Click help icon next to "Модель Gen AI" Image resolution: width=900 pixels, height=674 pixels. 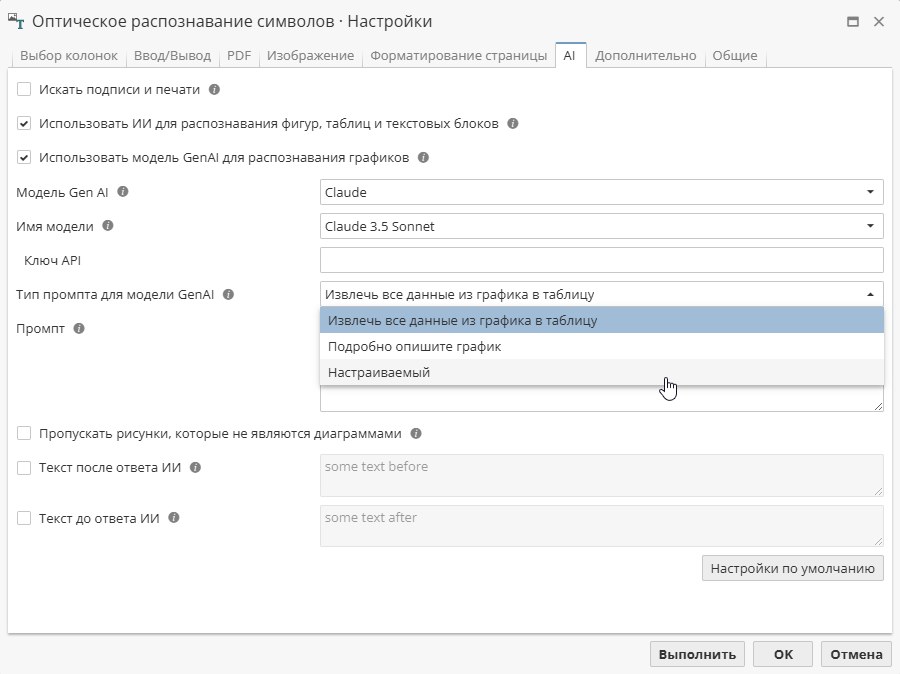coord(122,192)
